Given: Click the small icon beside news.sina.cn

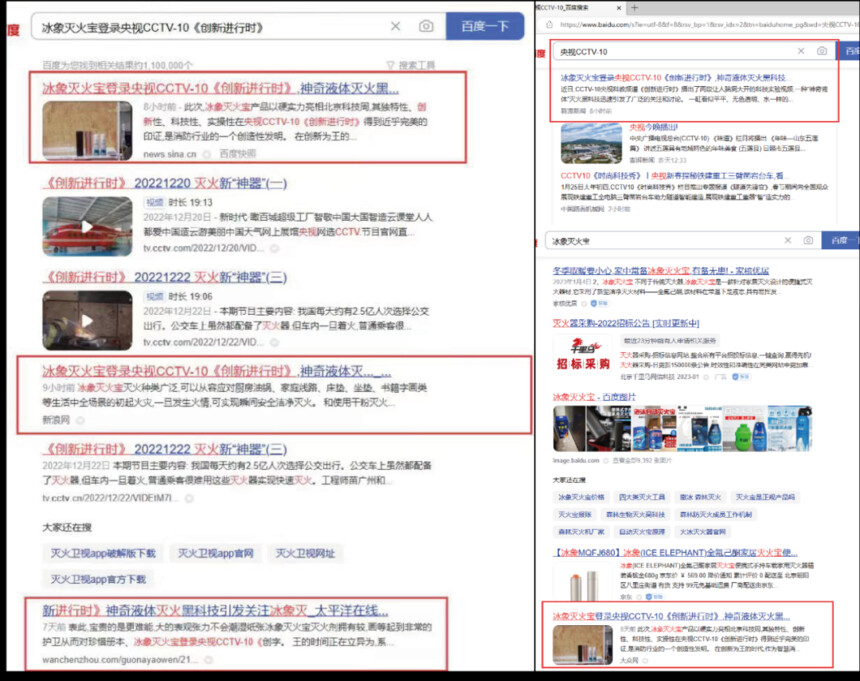Looking at the screenshot, I should point(207,155).
